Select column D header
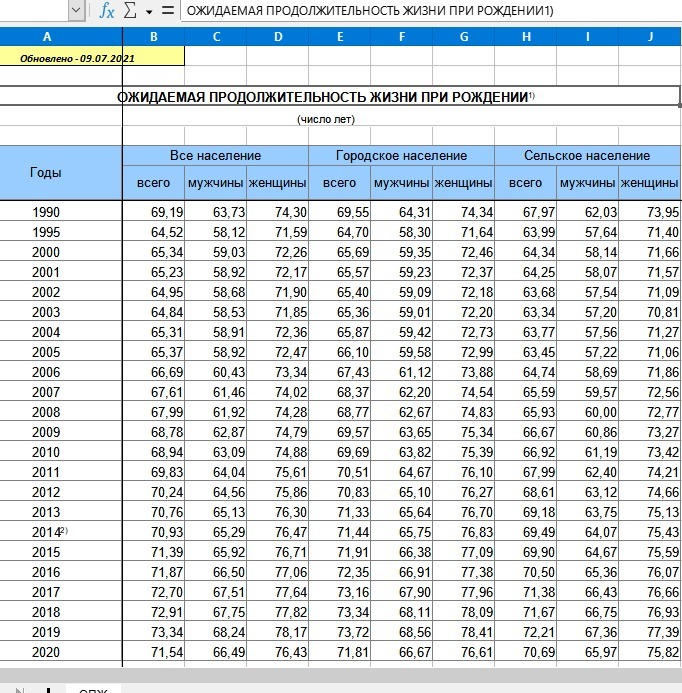Screen dimensions: 682x693 tap(277, 36)
